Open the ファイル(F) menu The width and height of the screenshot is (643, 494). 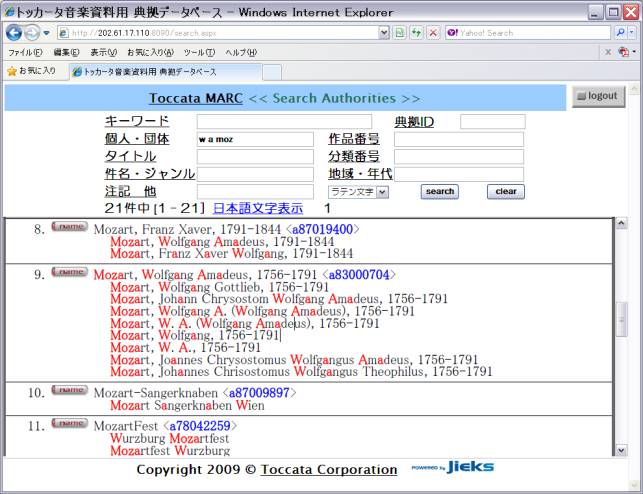point(25,52)
